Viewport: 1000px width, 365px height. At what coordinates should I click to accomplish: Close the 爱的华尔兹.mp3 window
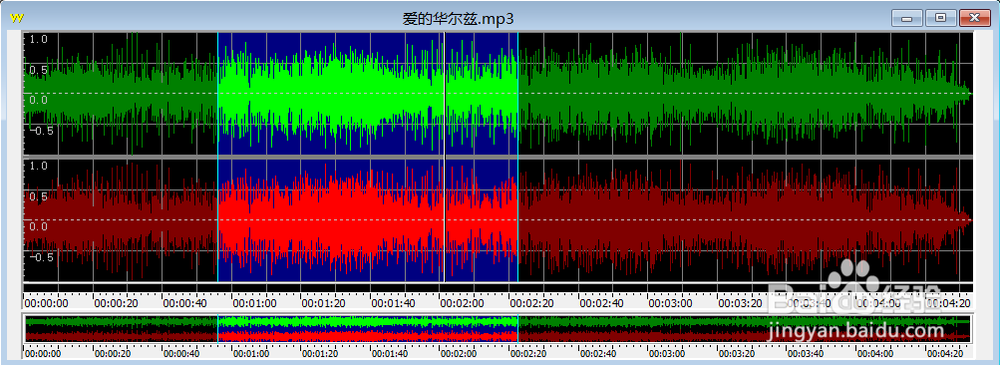point(974,19)
